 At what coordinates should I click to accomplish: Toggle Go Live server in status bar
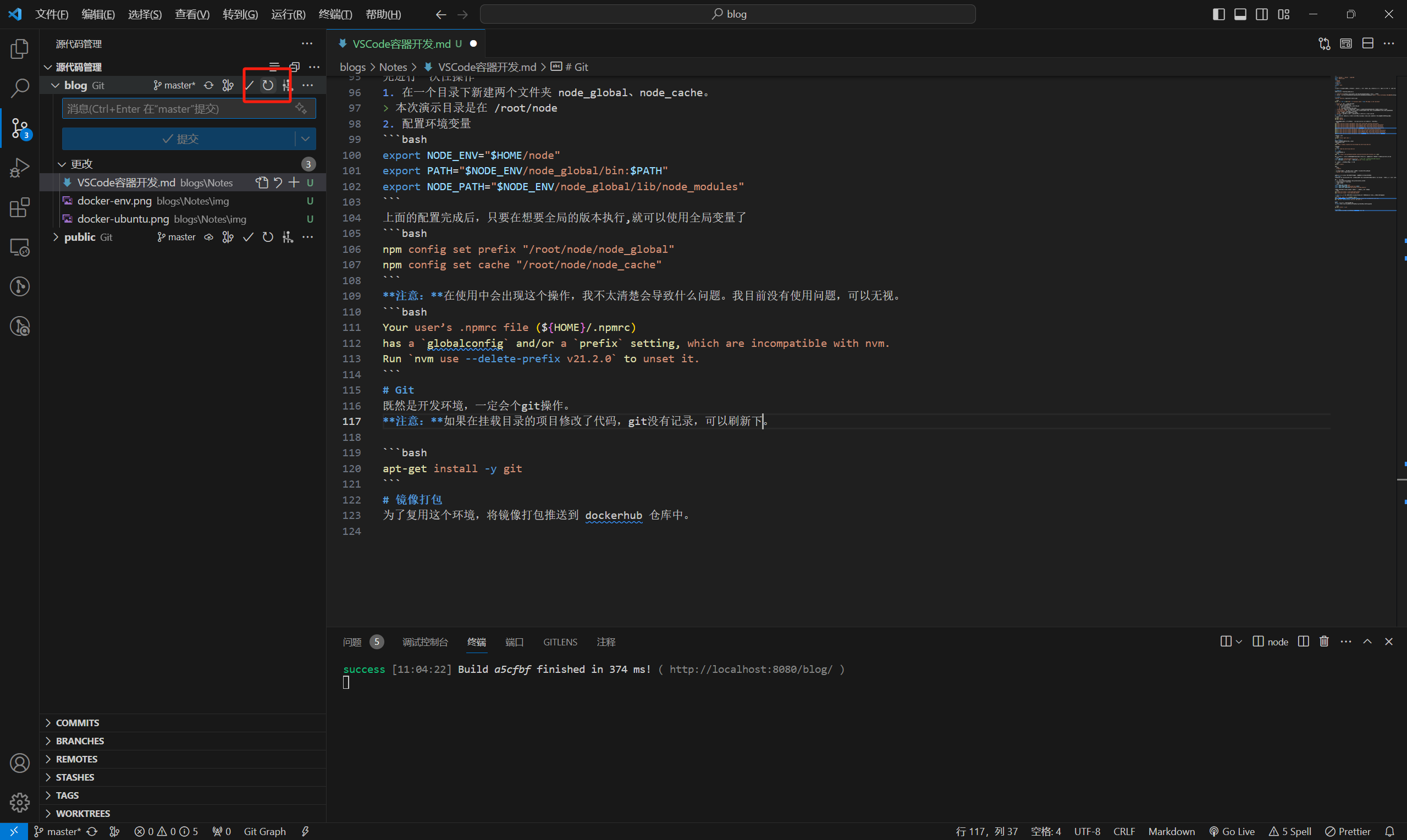point(1232,831)
